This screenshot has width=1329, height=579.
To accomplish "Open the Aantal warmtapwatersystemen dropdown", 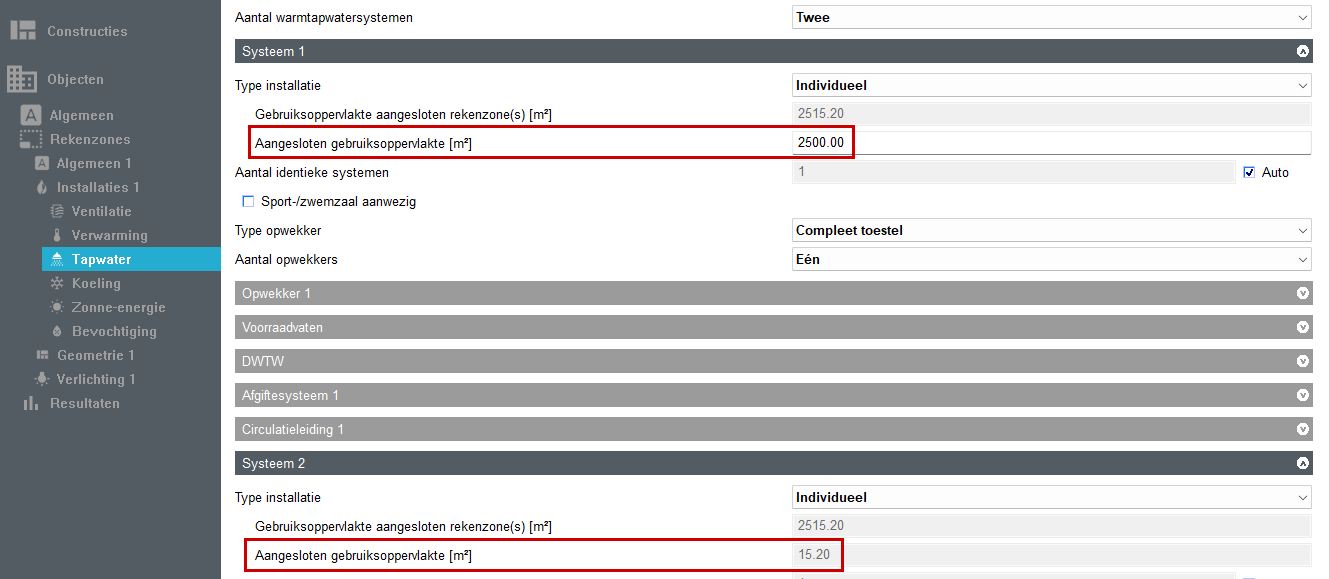I will coord(1050,17).
